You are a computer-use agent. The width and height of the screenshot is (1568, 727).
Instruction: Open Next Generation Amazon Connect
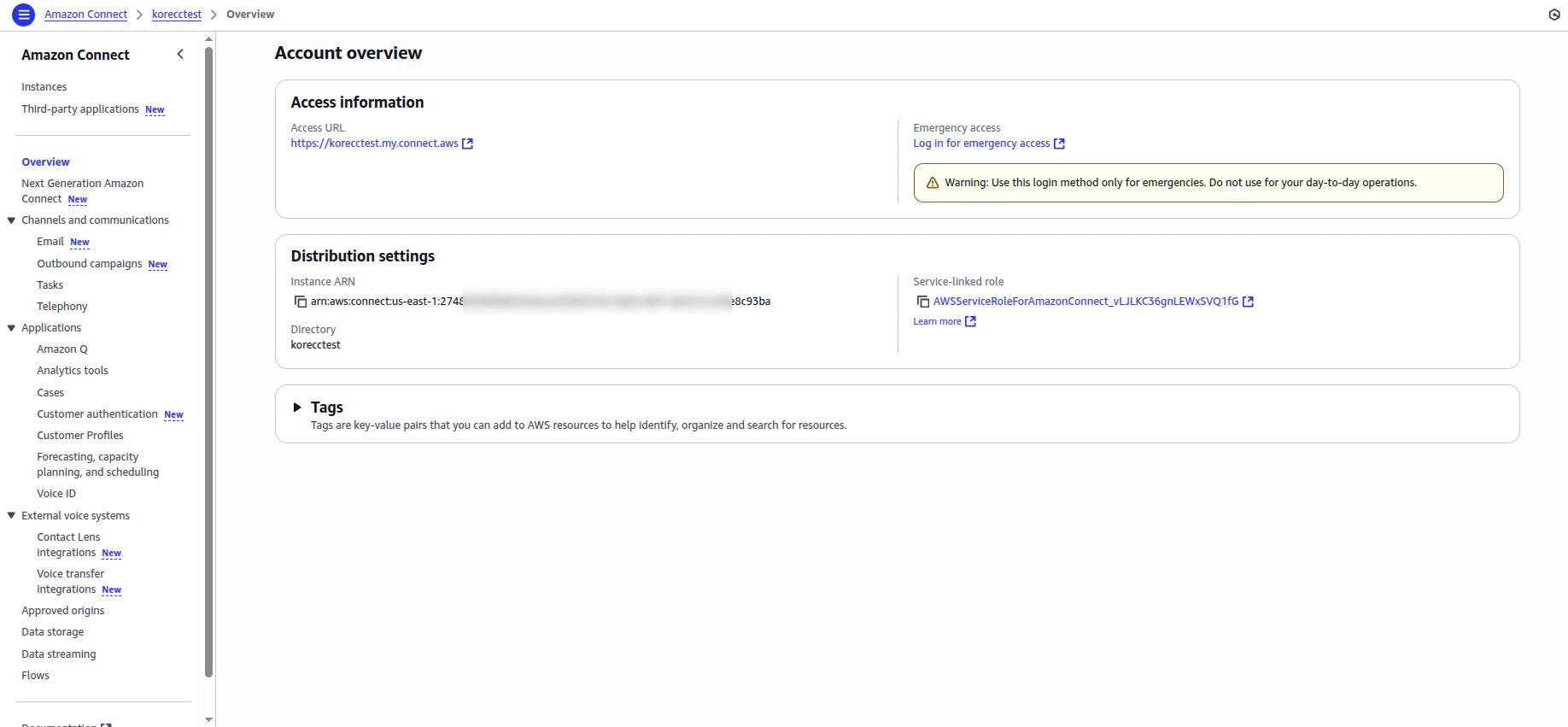pyautogui.click(x=82, y=191)
